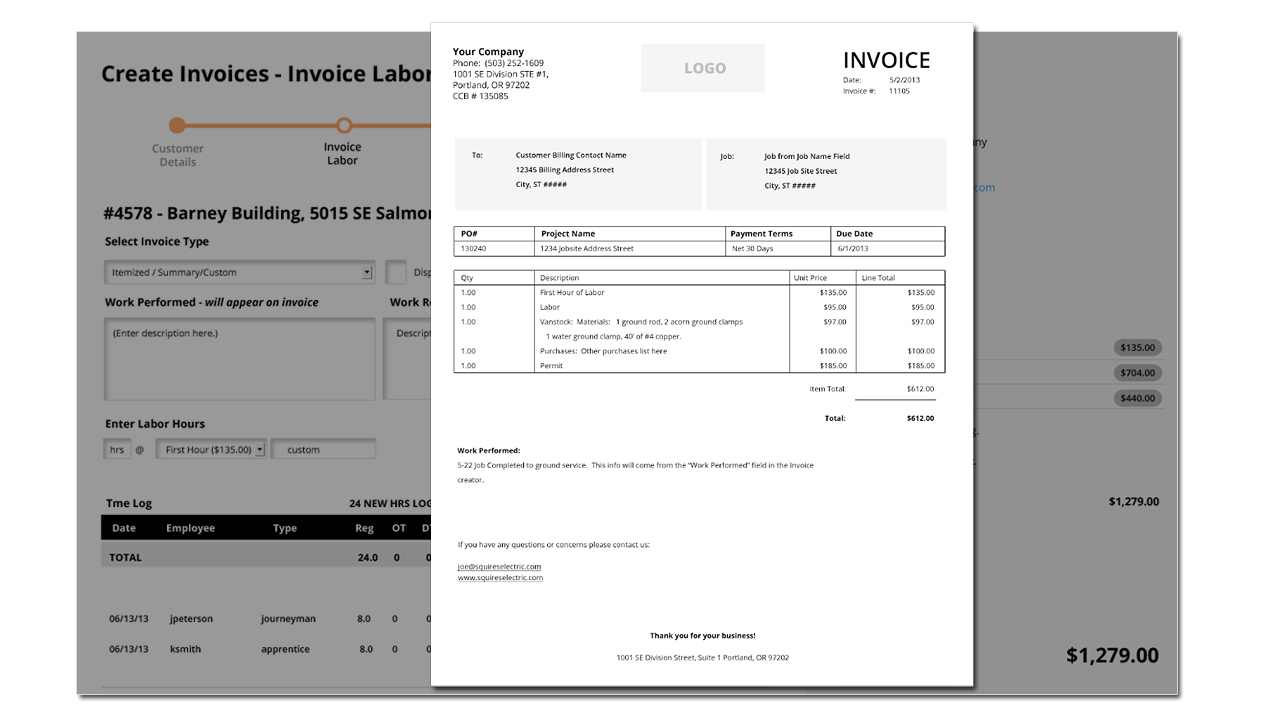Click the invoice number 11105
Image resolution: width=1280 pixels, height=720 pixels.
click(x=899, y=91)
